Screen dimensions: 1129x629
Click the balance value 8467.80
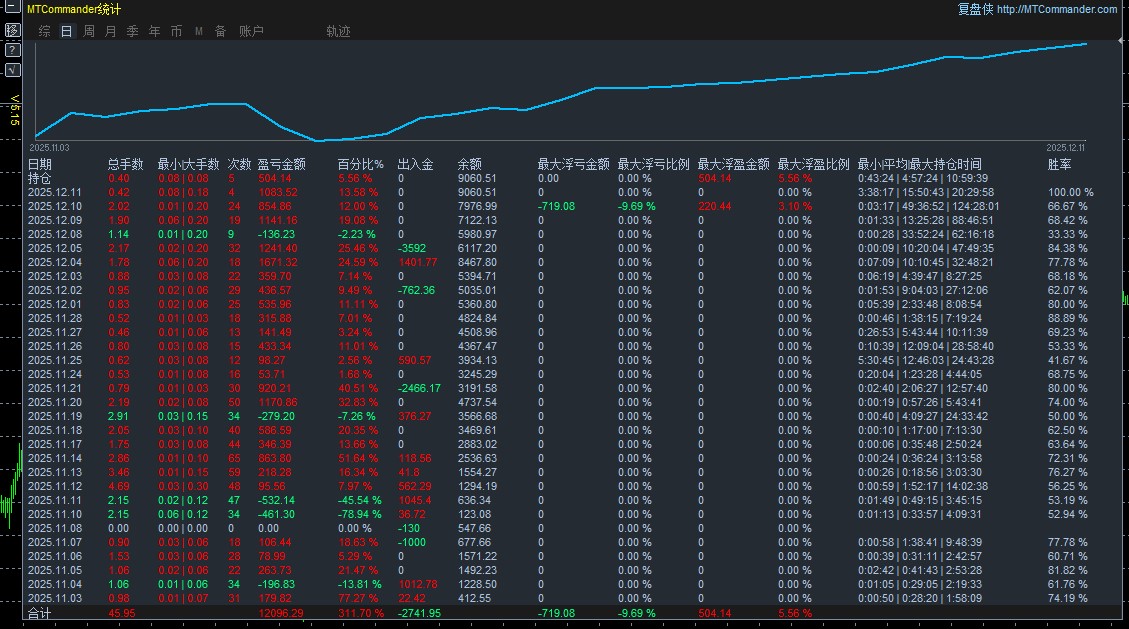click(x=477, y=262)
